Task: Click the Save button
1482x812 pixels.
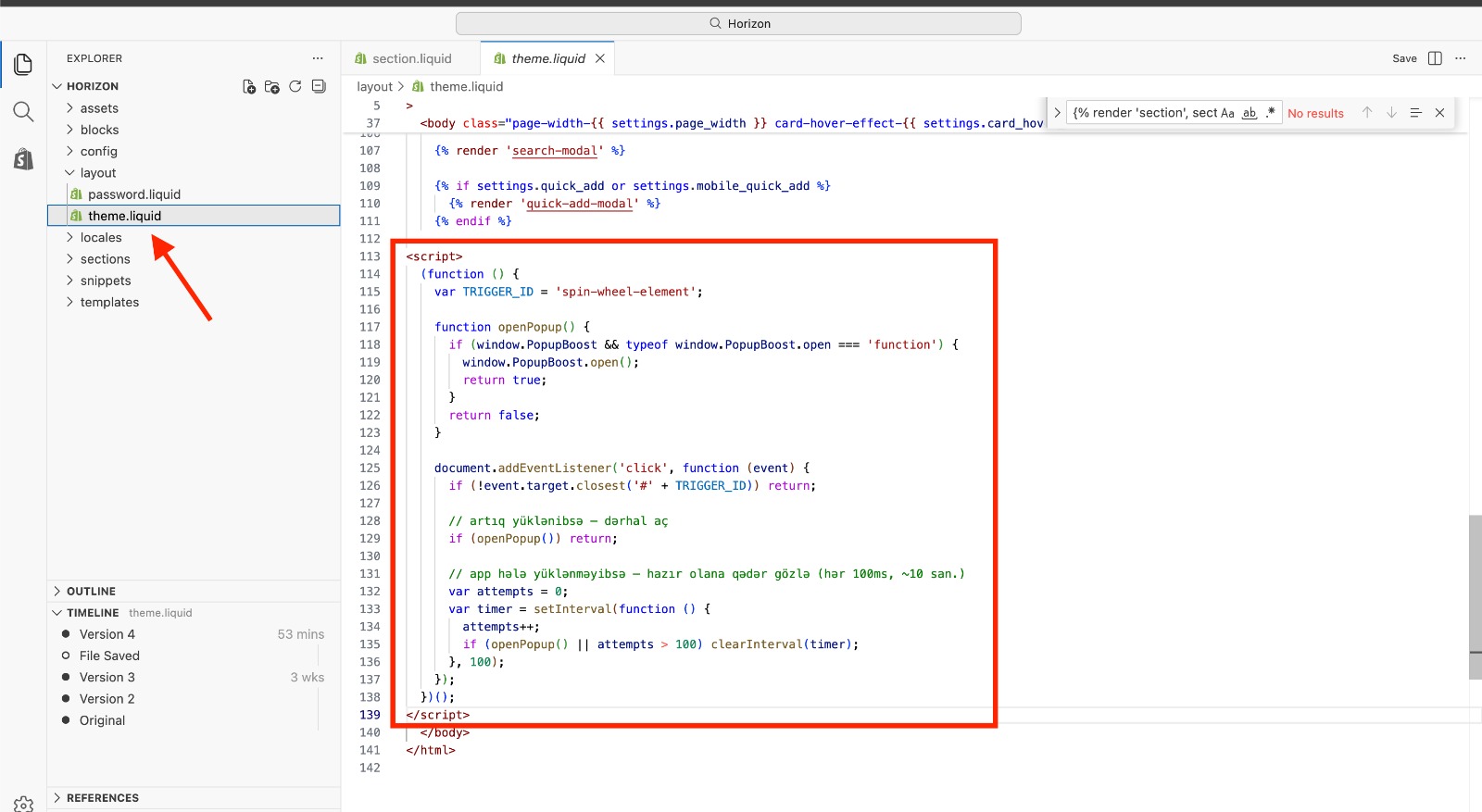Action: point(1404,58)
